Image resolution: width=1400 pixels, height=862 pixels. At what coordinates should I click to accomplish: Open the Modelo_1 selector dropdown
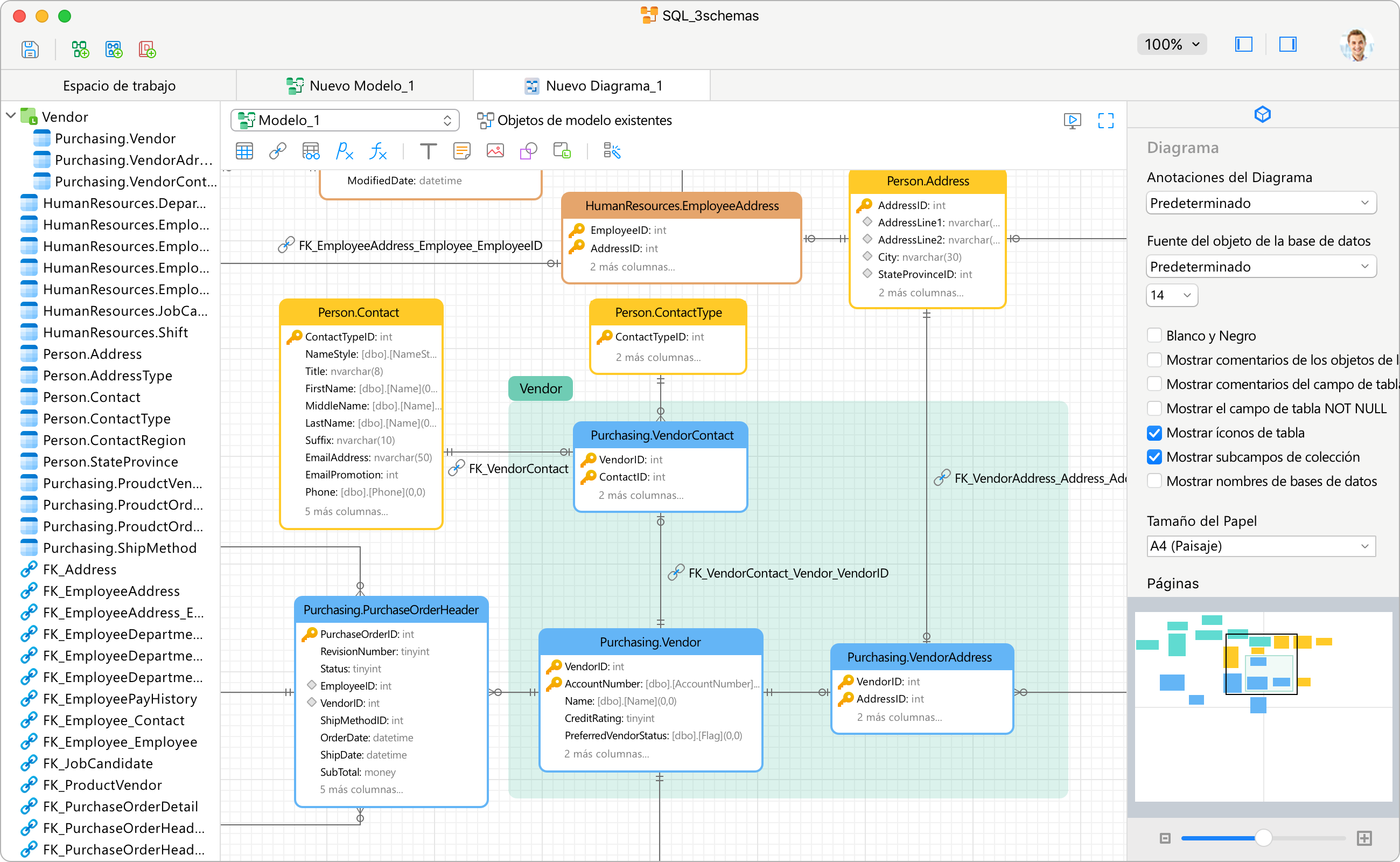pyautogui.click(x=345, y=120)
